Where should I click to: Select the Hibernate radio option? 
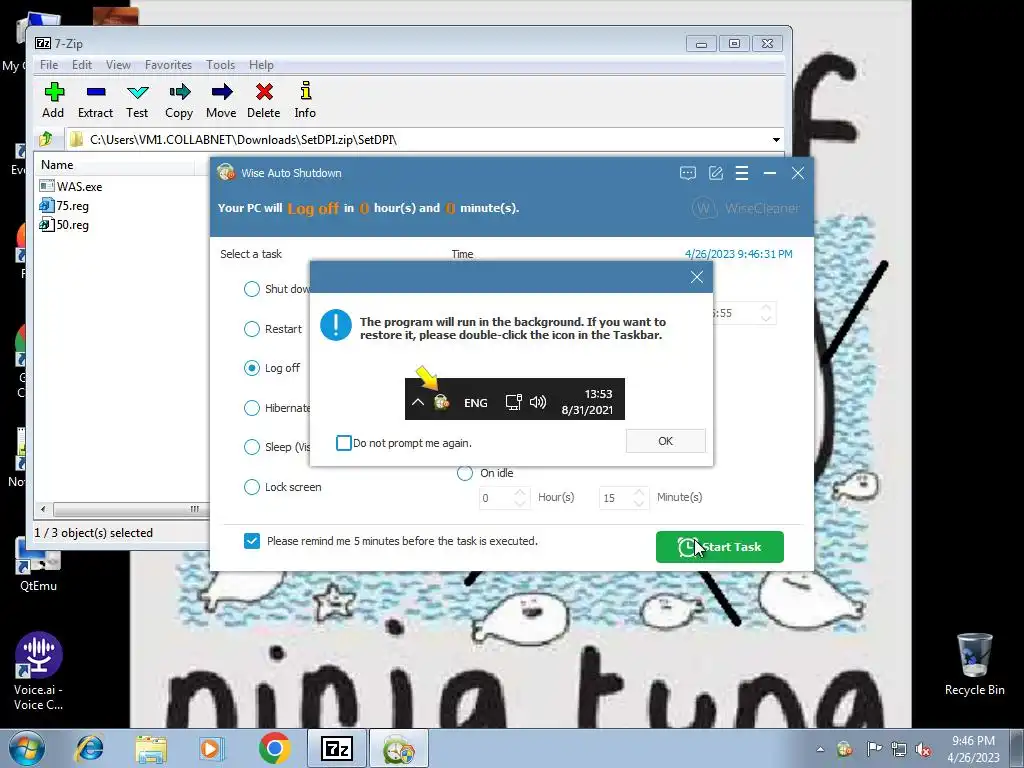tap(251, 408)
